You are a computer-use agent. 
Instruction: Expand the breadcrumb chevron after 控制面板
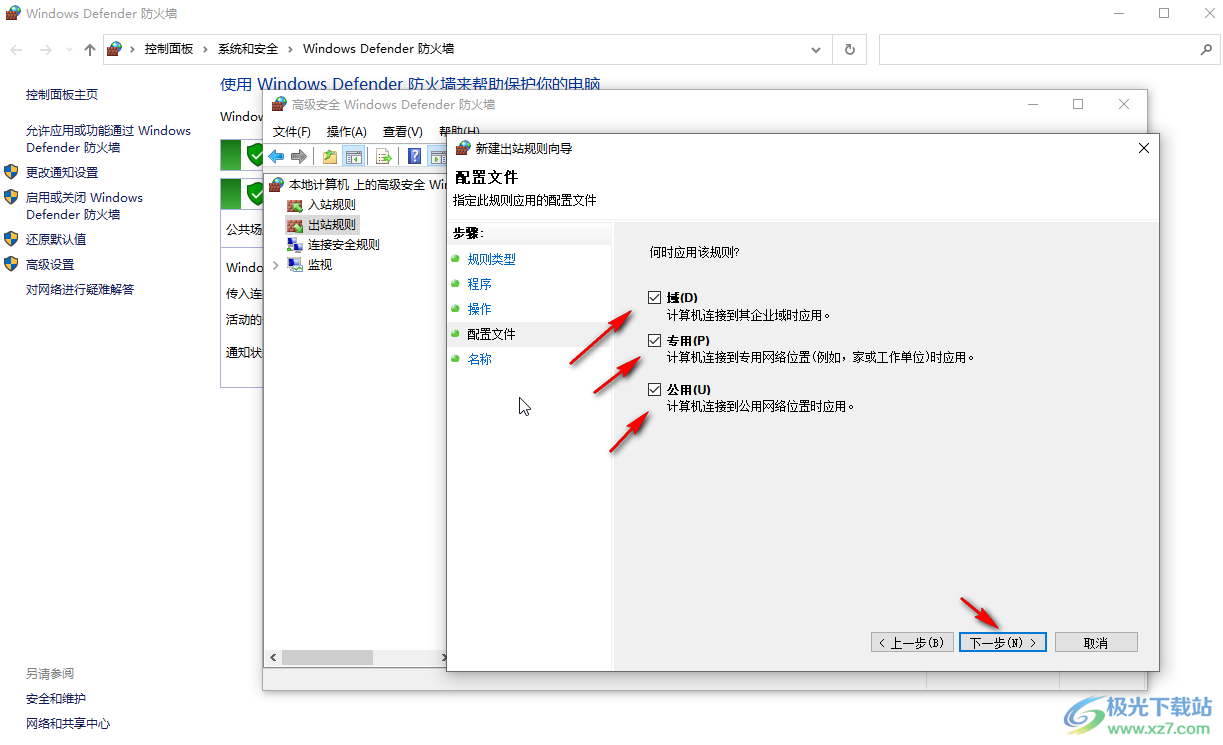[207, 49]
